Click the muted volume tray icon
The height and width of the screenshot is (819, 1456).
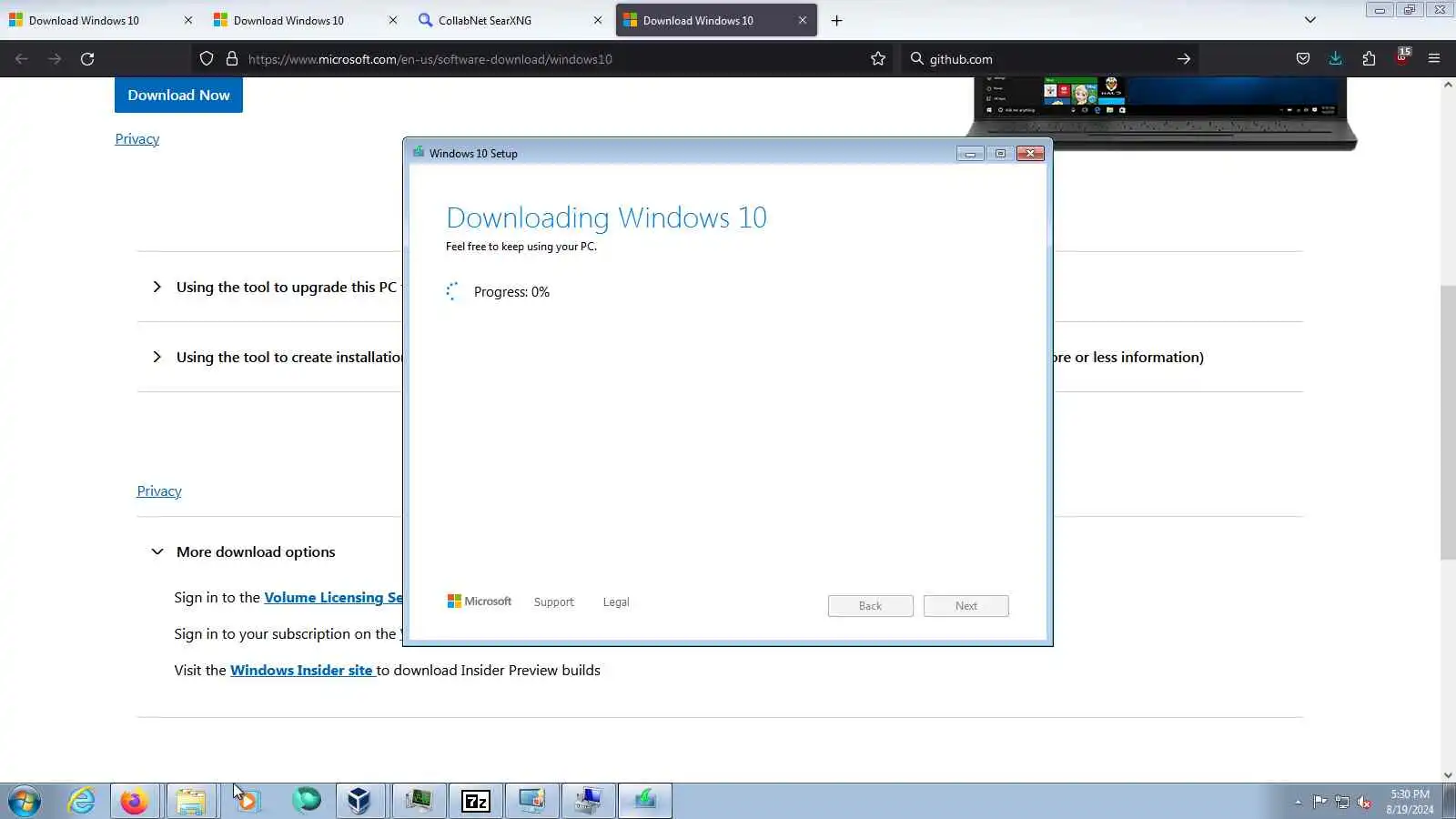tap(1364, 802)
